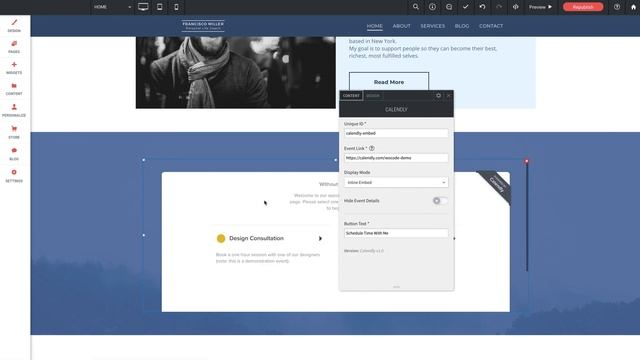This screenshot has width=640, height=360.
Task: Switch to tablet device view
Action: tap(160, 7)
